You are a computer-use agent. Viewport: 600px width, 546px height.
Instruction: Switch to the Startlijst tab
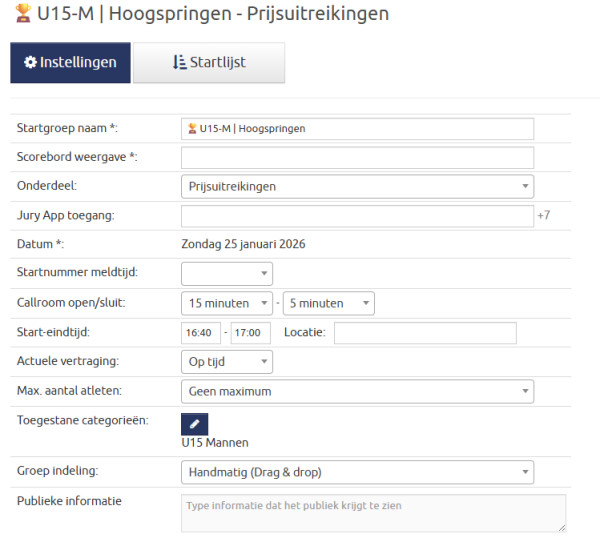[209, 62]
